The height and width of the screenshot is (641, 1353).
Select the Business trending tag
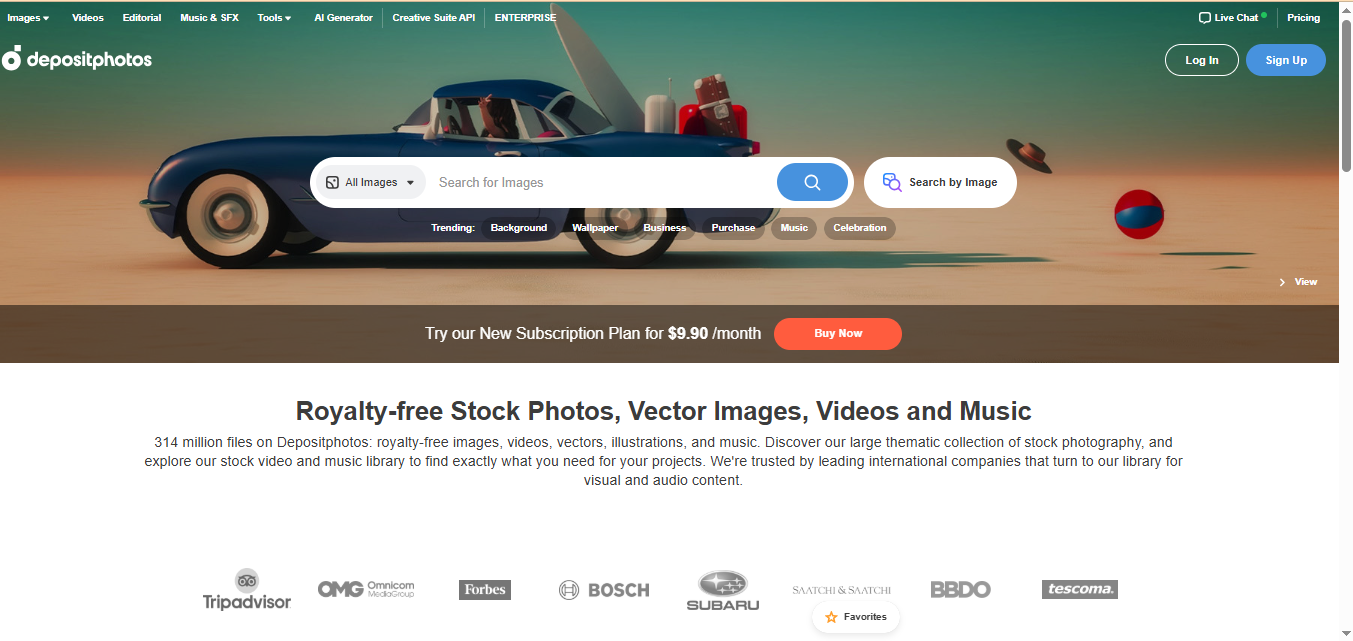665,228
